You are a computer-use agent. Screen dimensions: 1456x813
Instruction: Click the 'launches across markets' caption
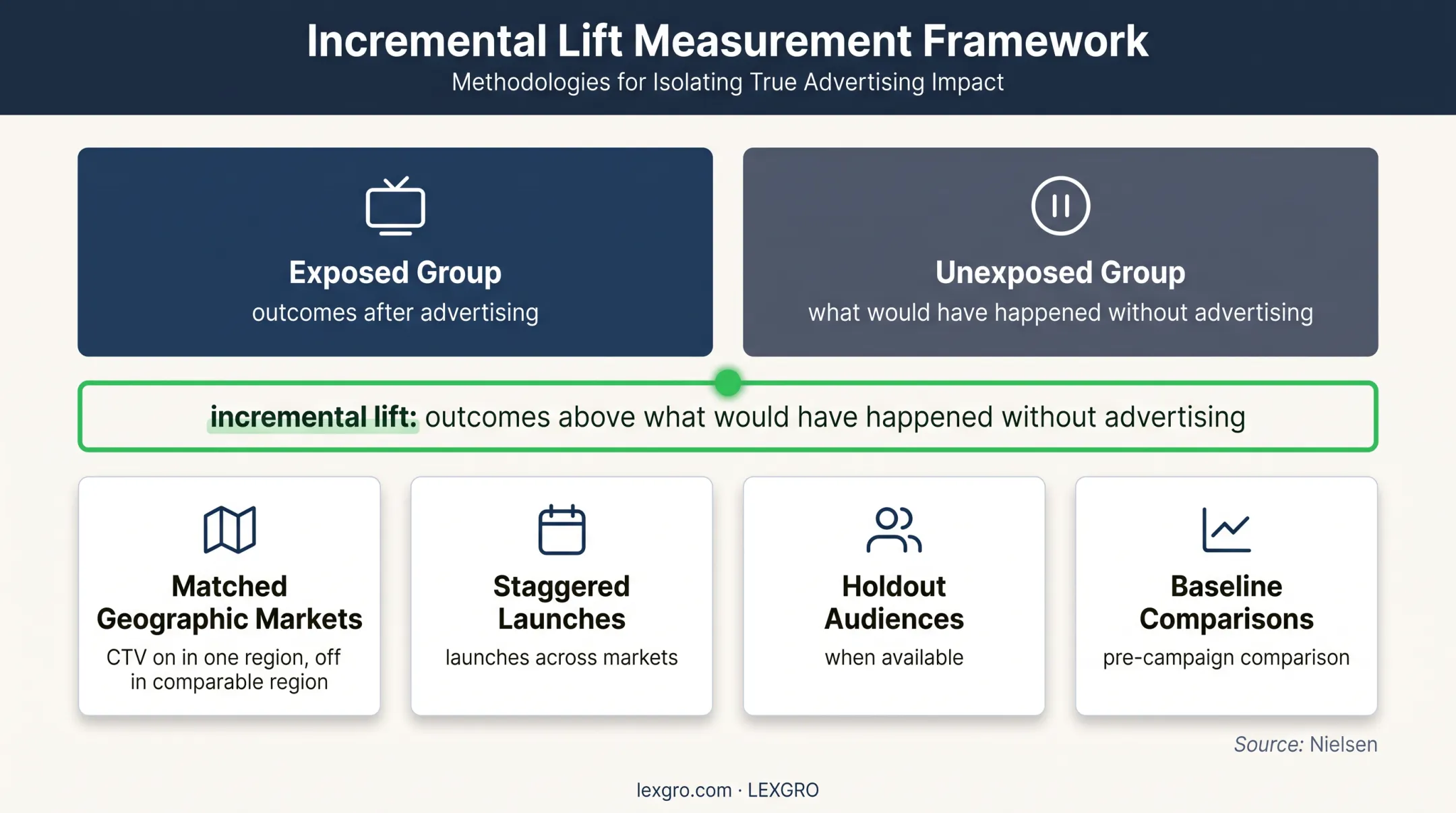pos(562,657)
